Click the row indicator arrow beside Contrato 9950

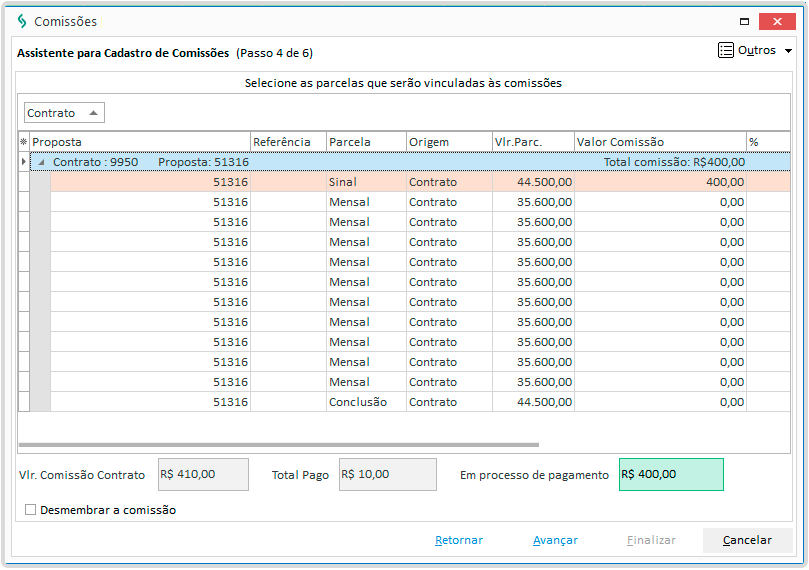tap(24, 162)
